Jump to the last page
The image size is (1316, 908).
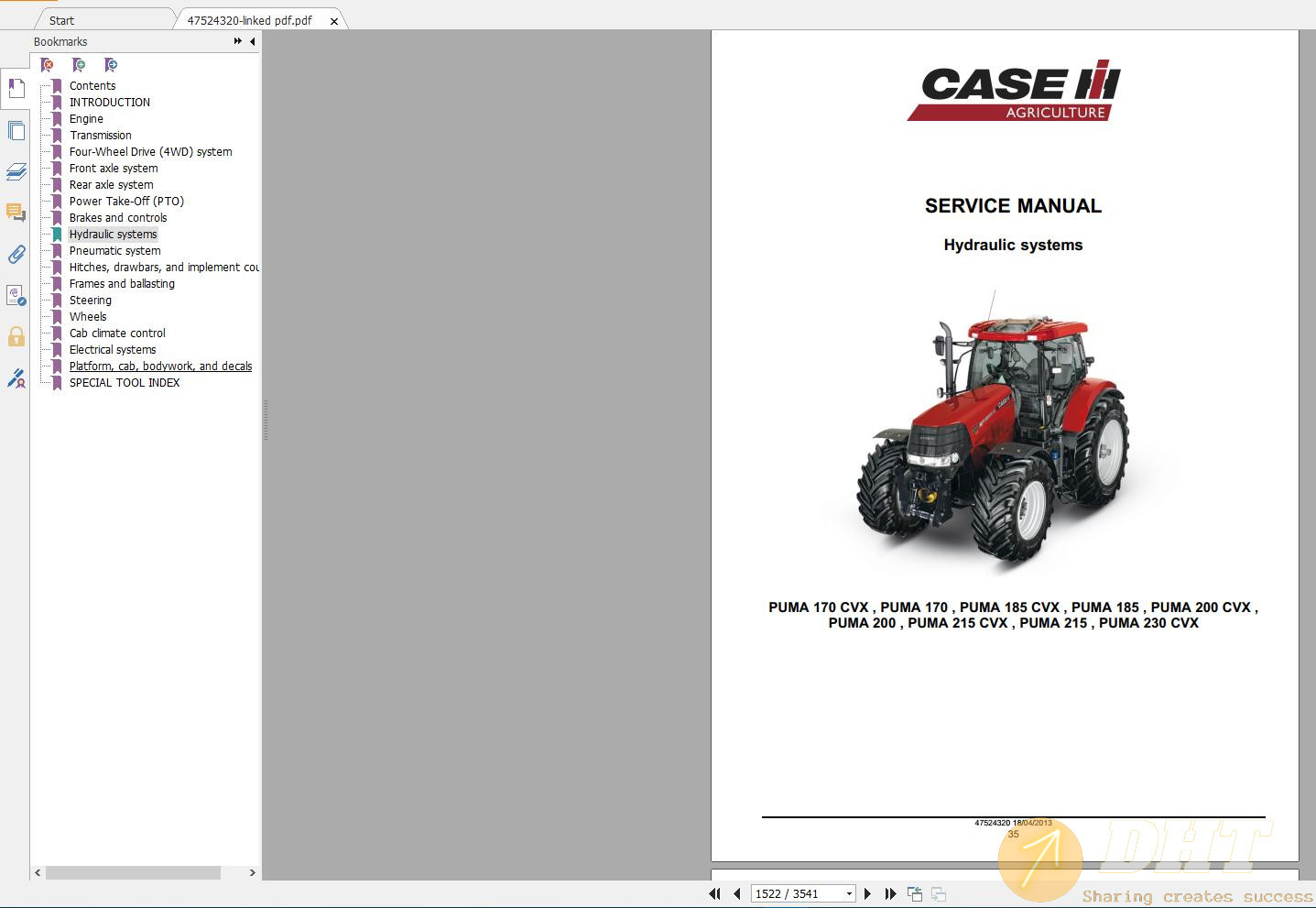coord(889,892)
